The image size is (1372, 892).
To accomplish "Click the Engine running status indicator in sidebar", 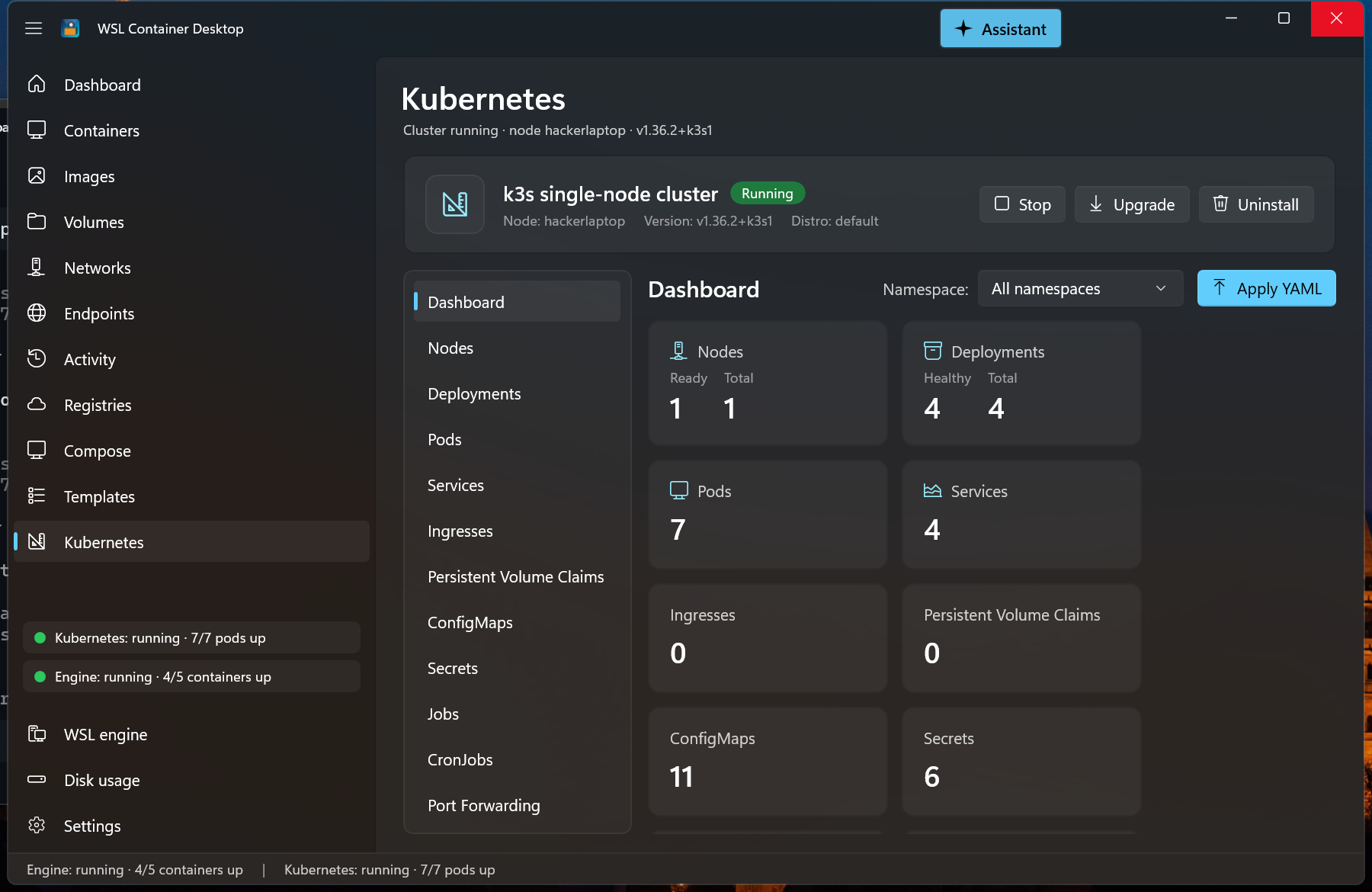I will 191,676.
